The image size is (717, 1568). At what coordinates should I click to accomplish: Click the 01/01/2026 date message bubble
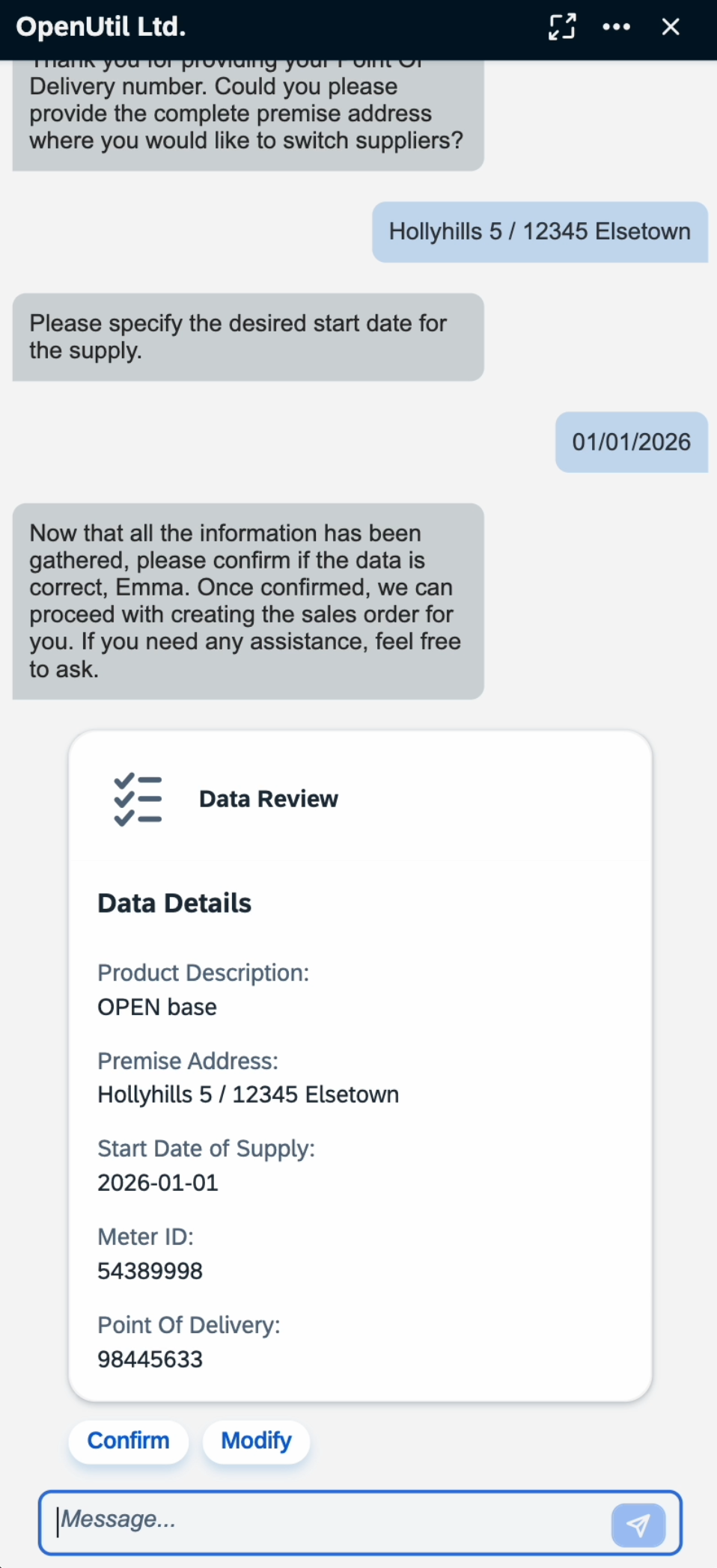click(x=631, y=442)
